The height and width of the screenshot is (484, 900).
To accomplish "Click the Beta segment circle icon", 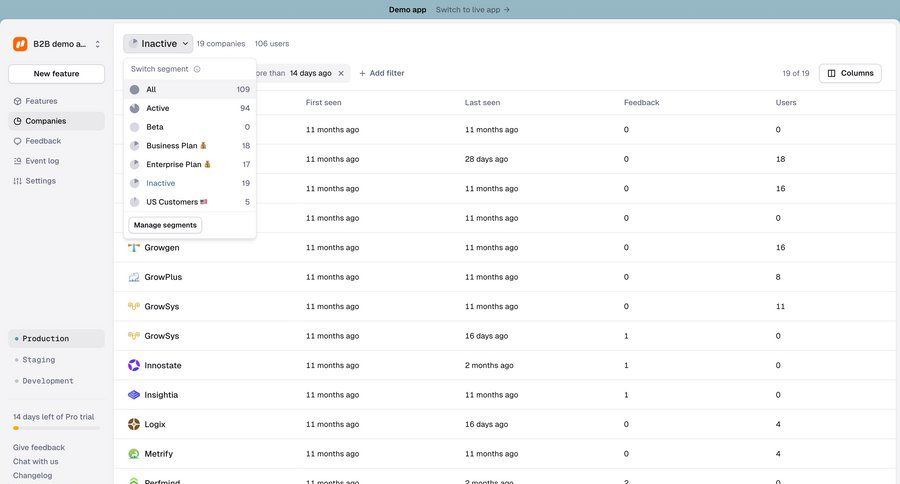I will pos(134,127).
